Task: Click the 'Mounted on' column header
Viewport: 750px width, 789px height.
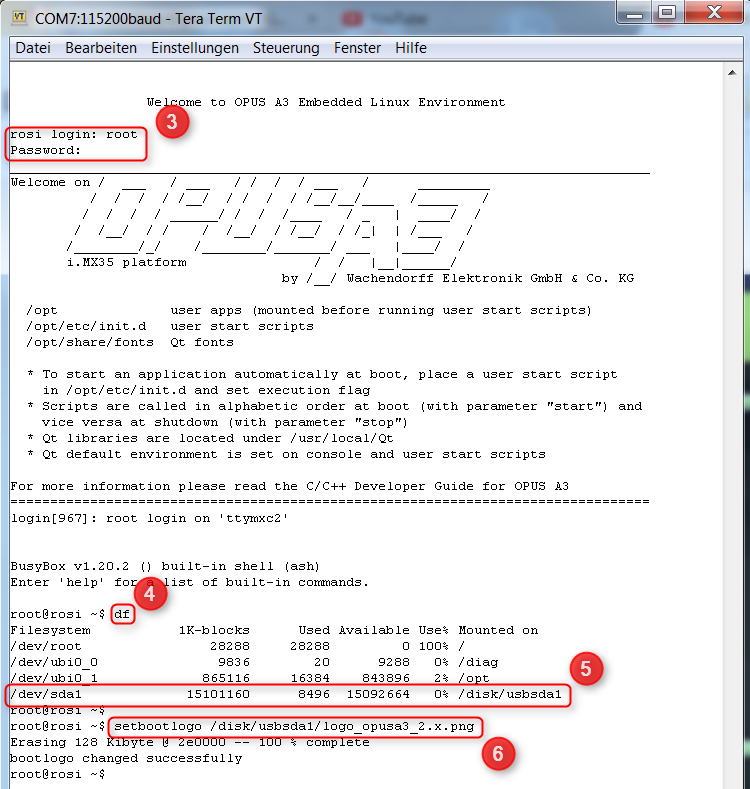Action: pos(498,630)
